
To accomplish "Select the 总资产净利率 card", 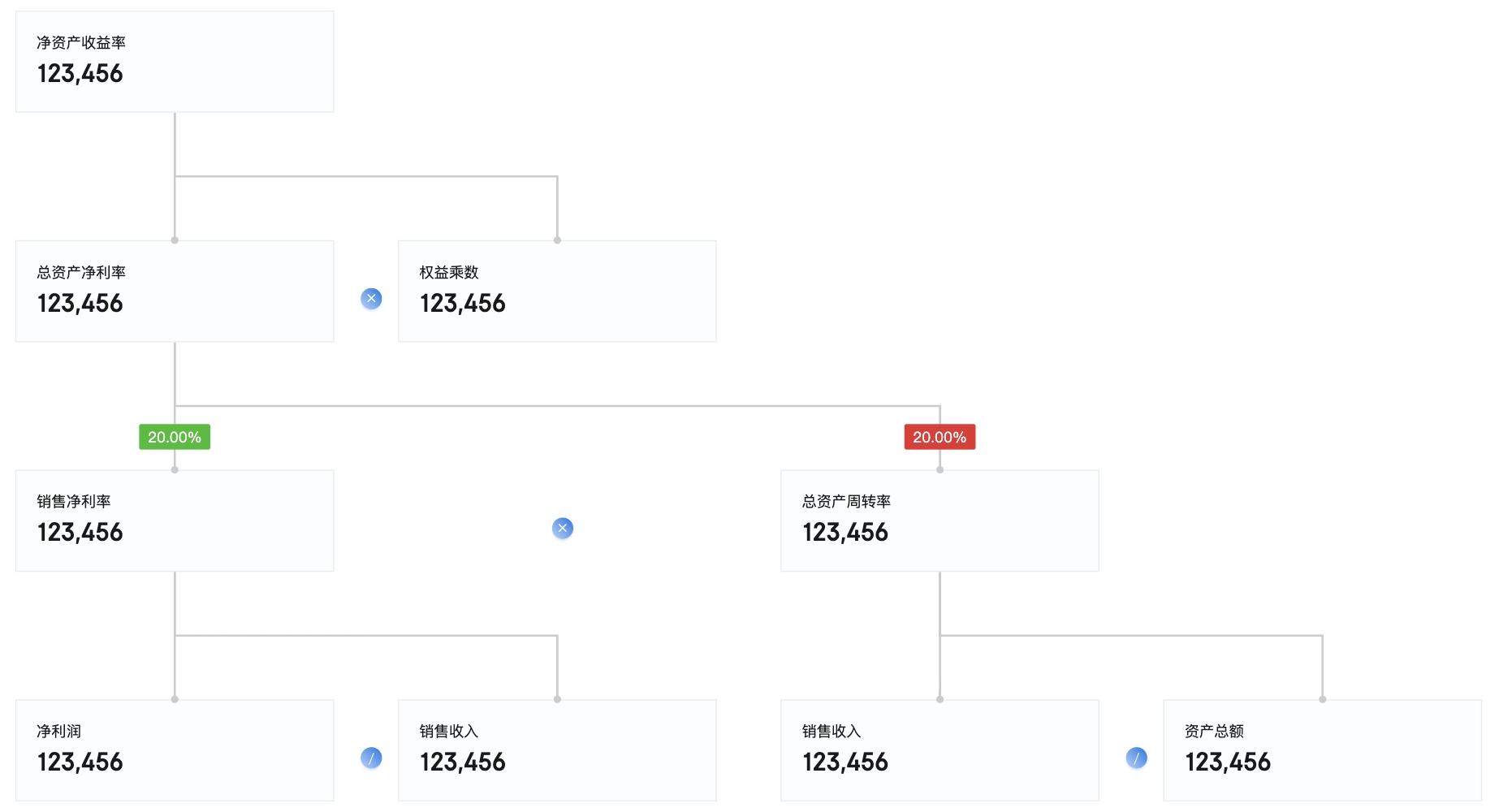I will (175, 291).
